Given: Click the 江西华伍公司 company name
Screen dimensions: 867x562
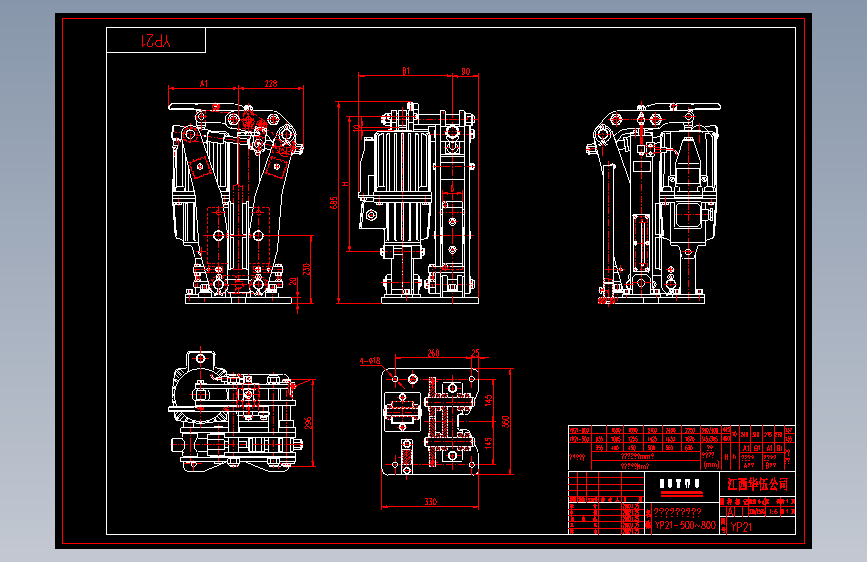Looking at the screenshot, I should point(758,485).
